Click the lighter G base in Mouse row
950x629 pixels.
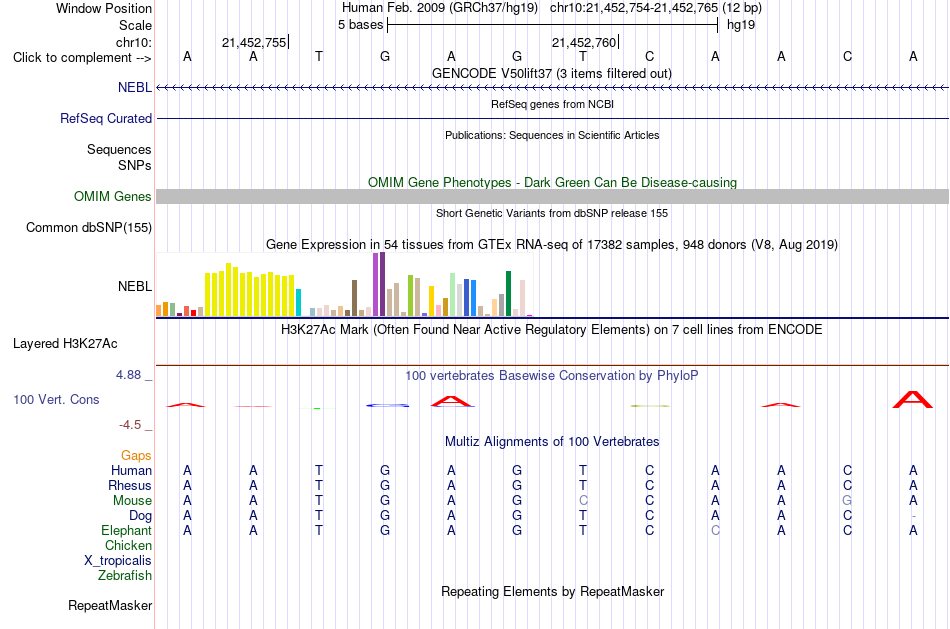(847, 501)
